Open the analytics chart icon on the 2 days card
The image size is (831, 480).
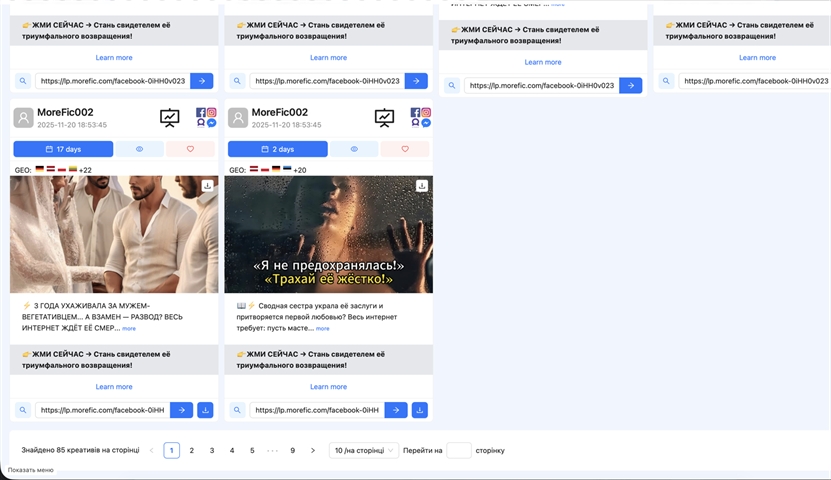pyautogui.click(x=384, y=118)
